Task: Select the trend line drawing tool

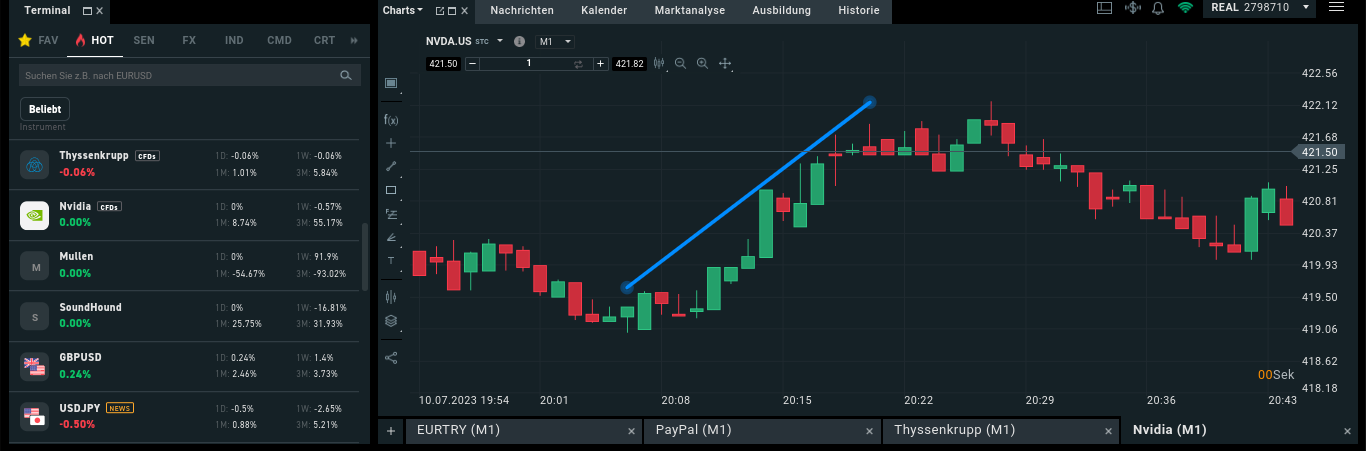Action: point(391,166)
